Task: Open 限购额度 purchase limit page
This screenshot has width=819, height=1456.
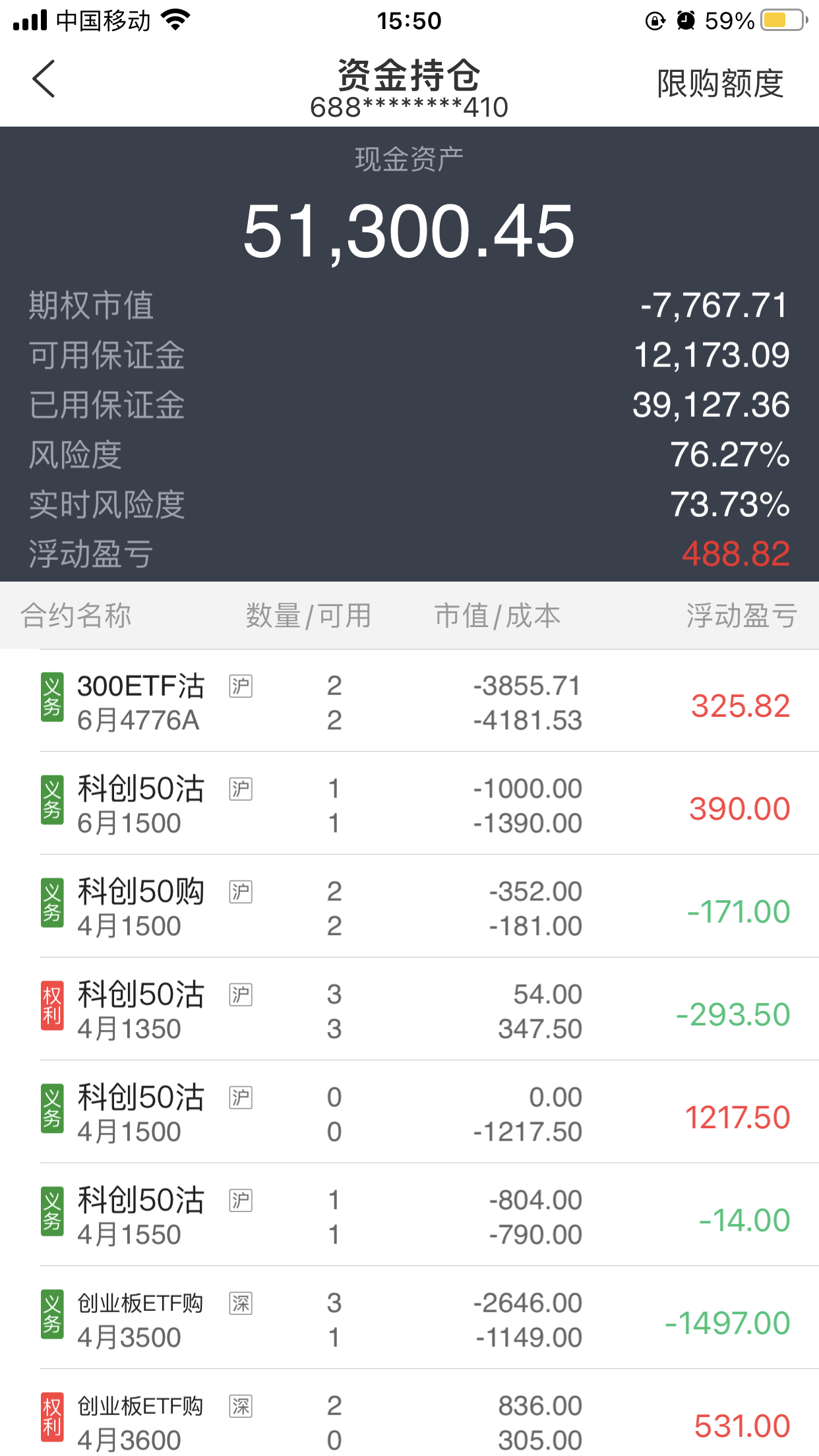Action: pos(720,84)
